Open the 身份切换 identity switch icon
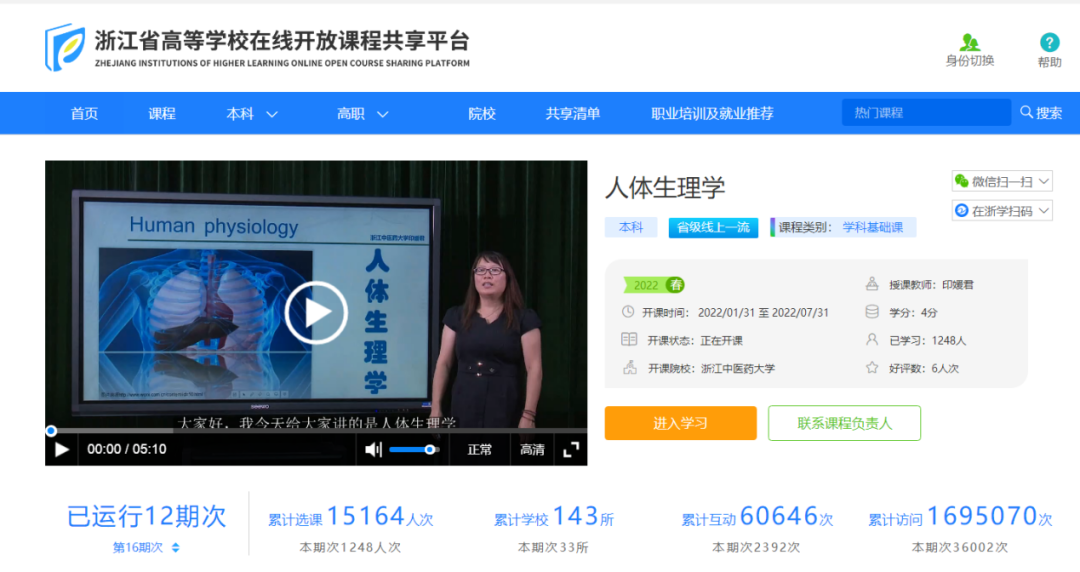Viewport: 1080px width, 572px height. (969, 42)
